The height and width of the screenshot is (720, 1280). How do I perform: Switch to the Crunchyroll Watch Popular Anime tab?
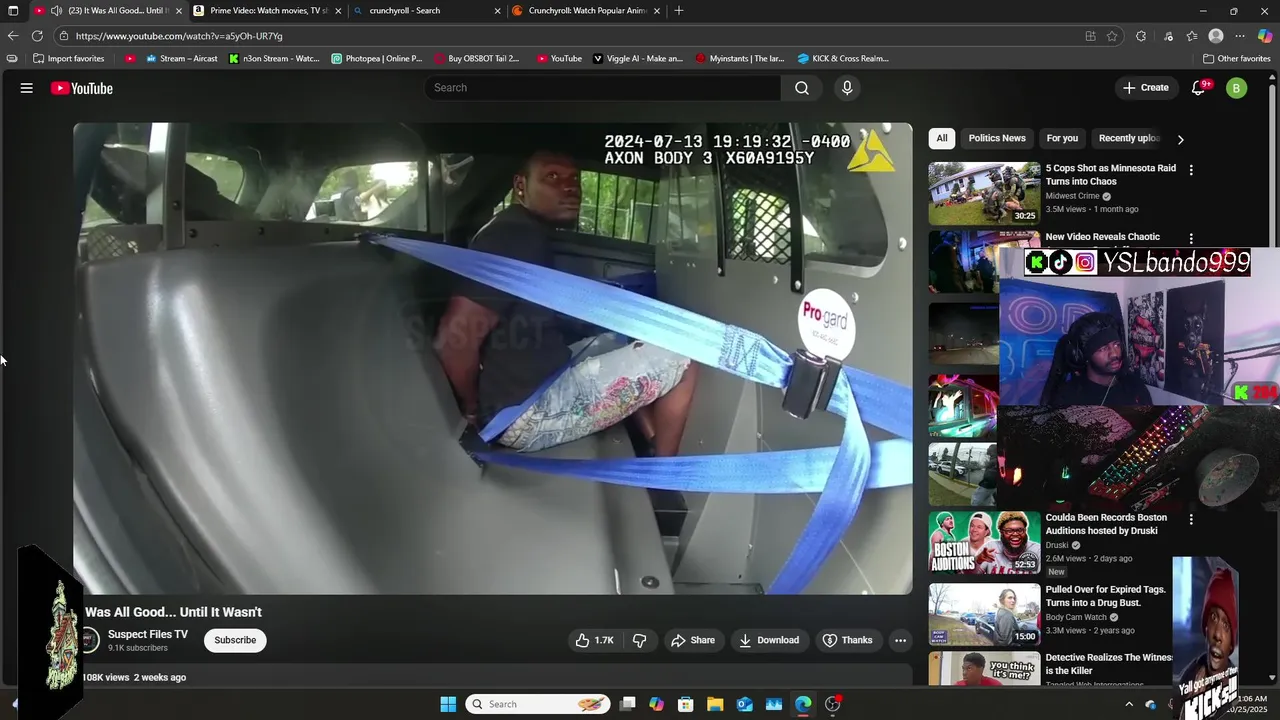[x=586, y=10]
